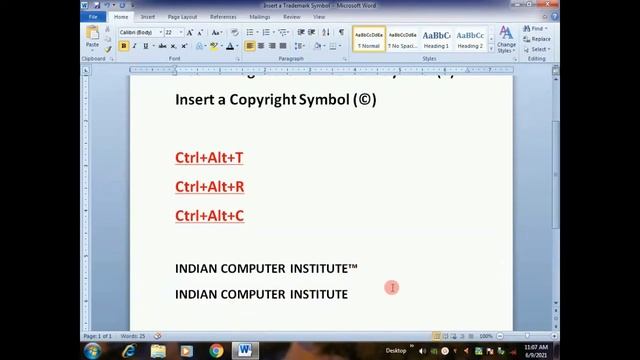Image resolution: width=640 pixels, height=360 pixels.
Task: Click the Font Color button
Action: point(230,46)
